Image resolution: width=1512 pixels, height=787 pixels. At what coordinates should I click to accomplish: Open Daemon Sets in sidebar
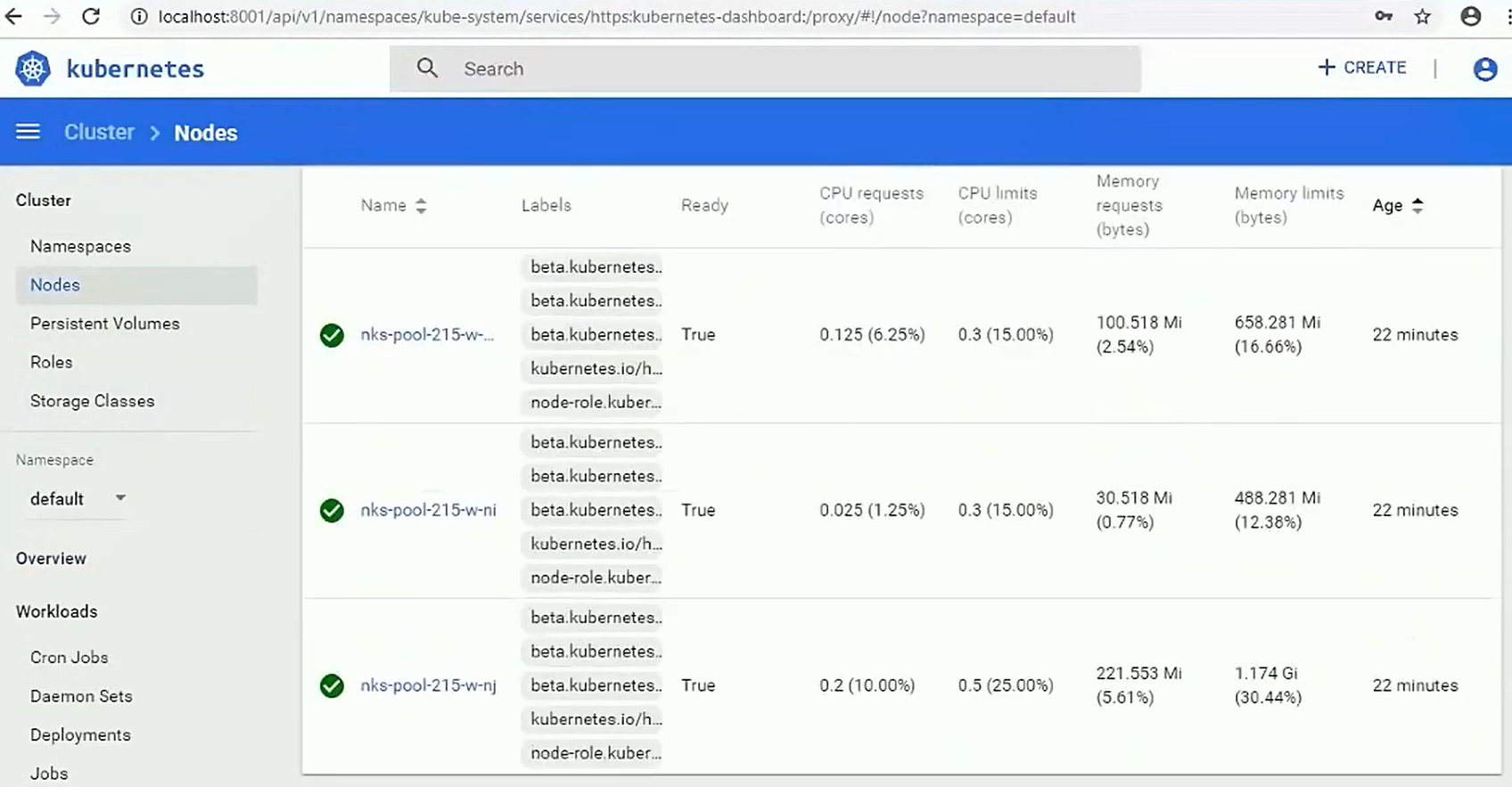[x=81, y=696]
